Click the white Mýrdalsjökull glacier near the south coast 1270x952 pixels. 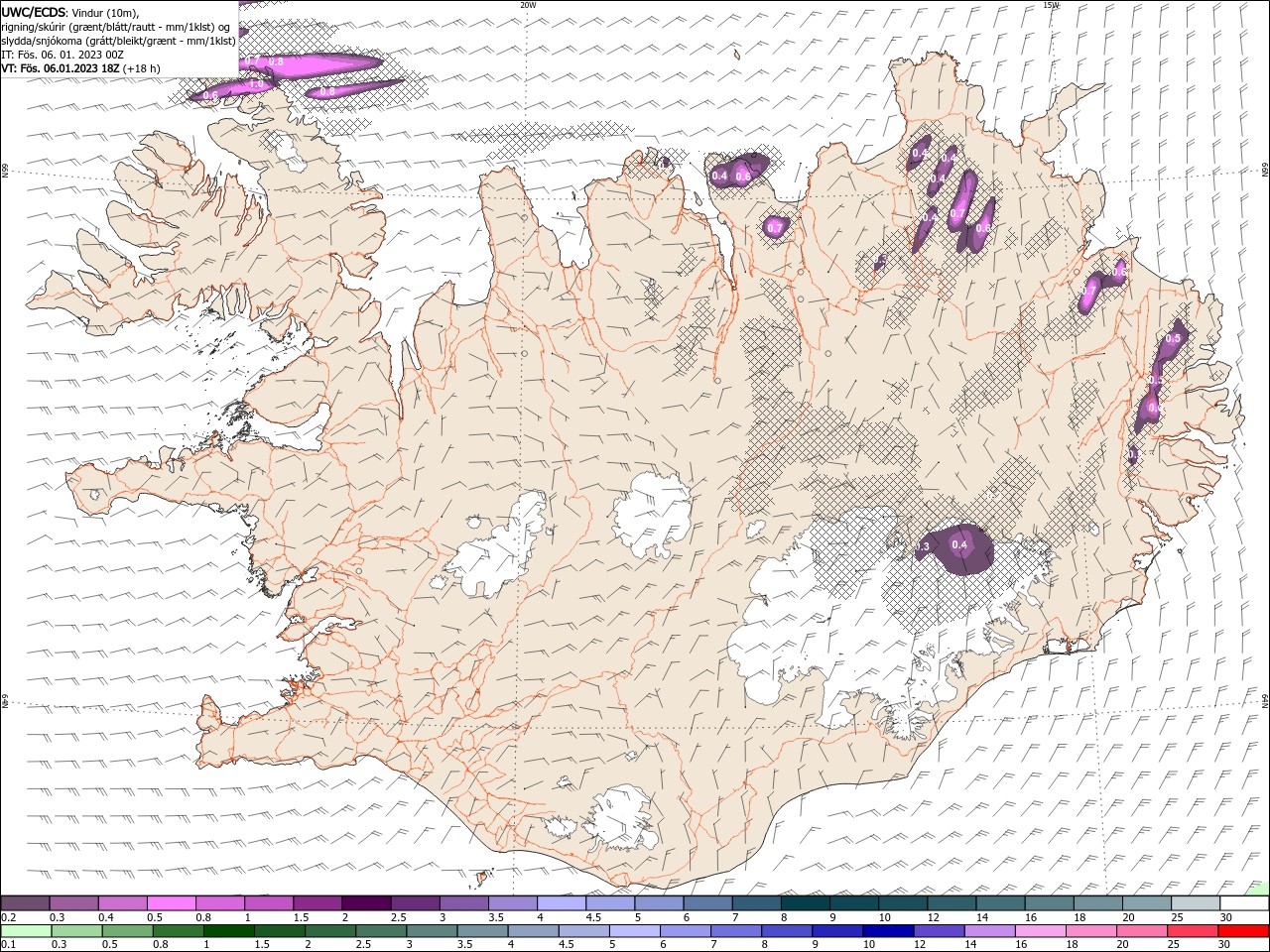pos(620,818)
